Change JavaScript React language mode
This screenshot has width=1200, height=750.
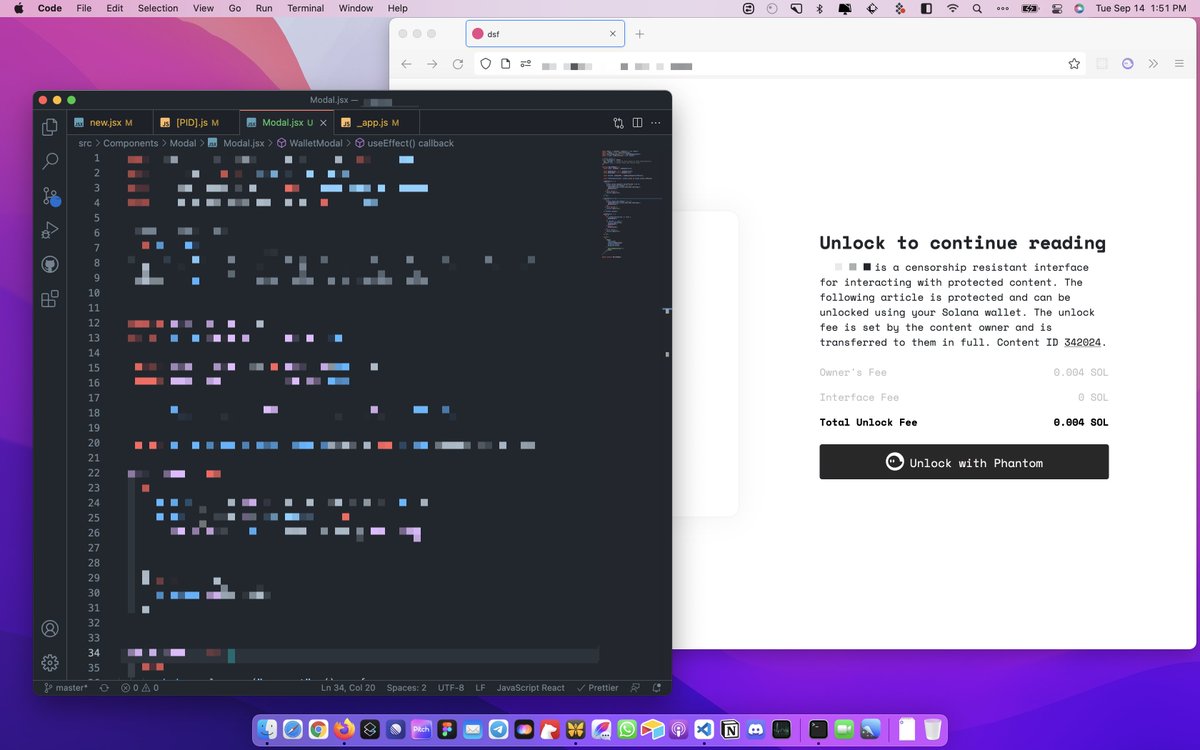(531, 688)
